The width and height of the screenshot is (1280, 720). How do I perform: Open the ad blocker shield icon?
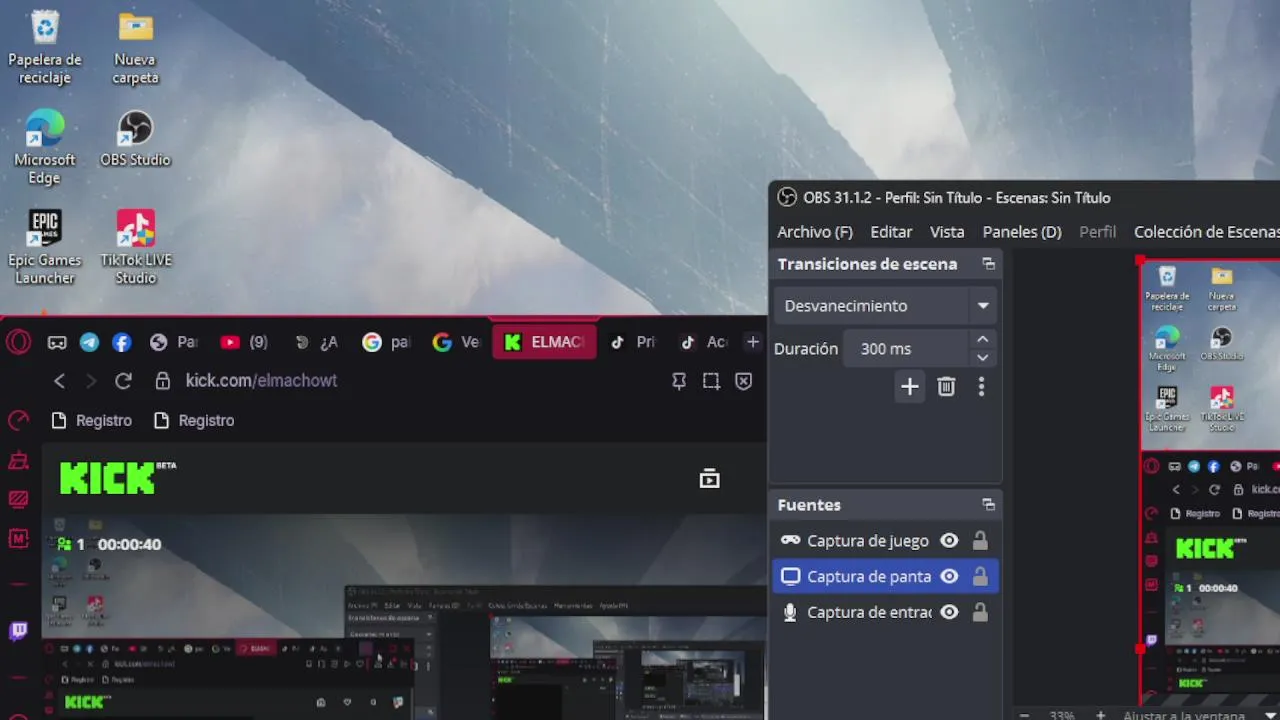[x=743, y=381]
